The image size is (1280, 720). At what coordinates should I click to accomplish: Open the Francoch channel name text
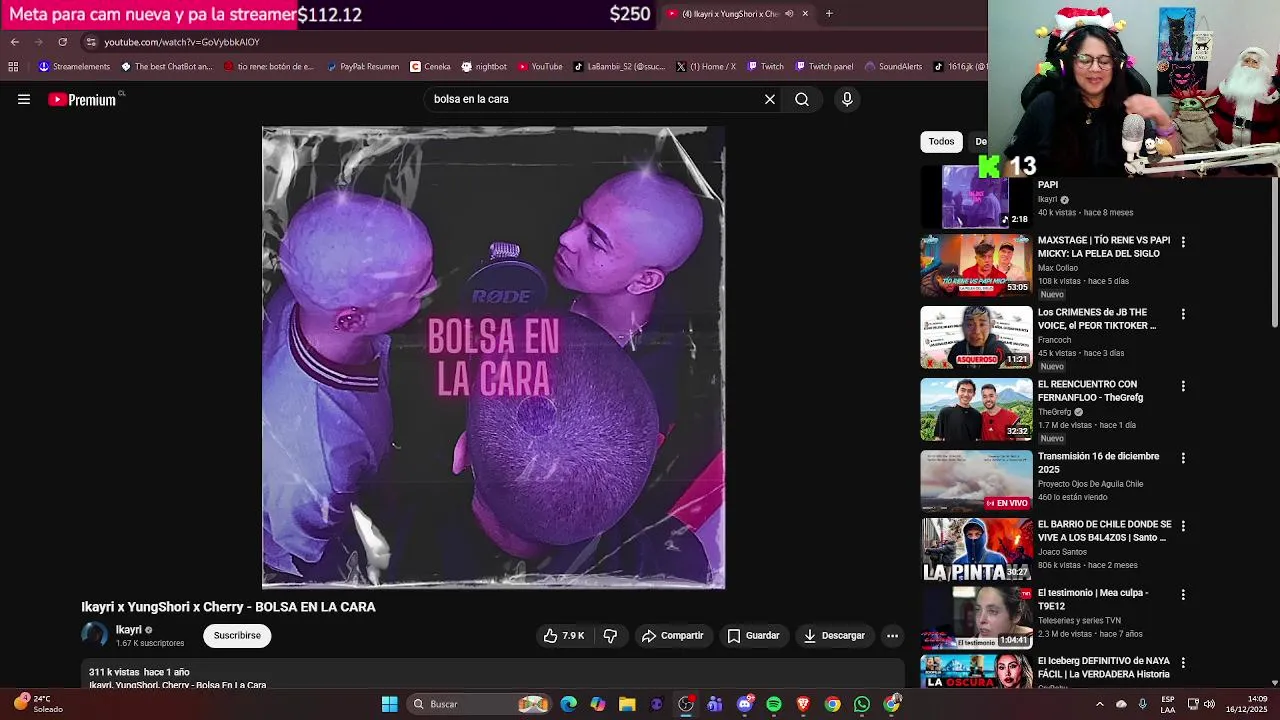pos(1054,340)
